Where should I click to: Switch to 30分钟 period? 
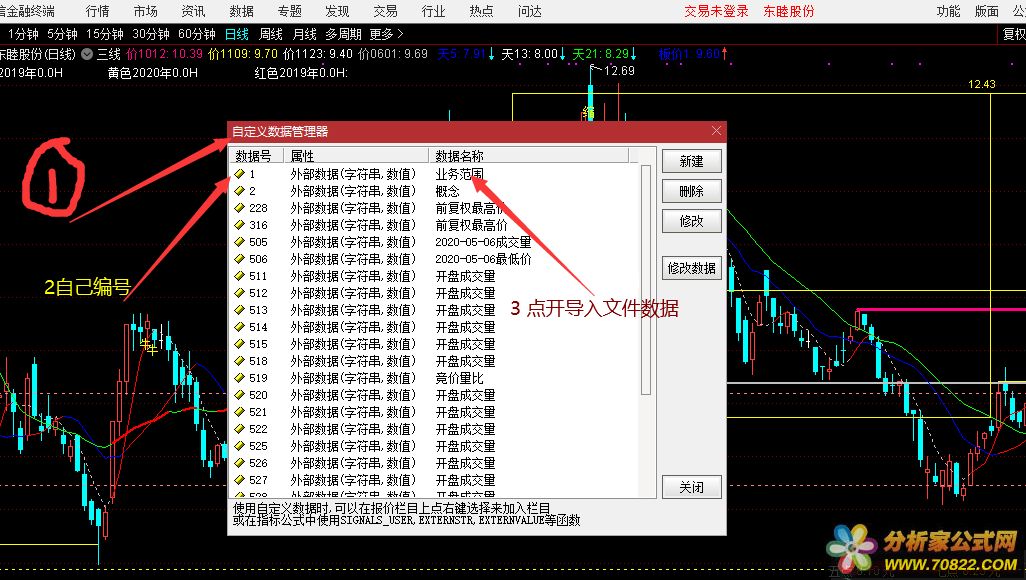tap(150, 34)
